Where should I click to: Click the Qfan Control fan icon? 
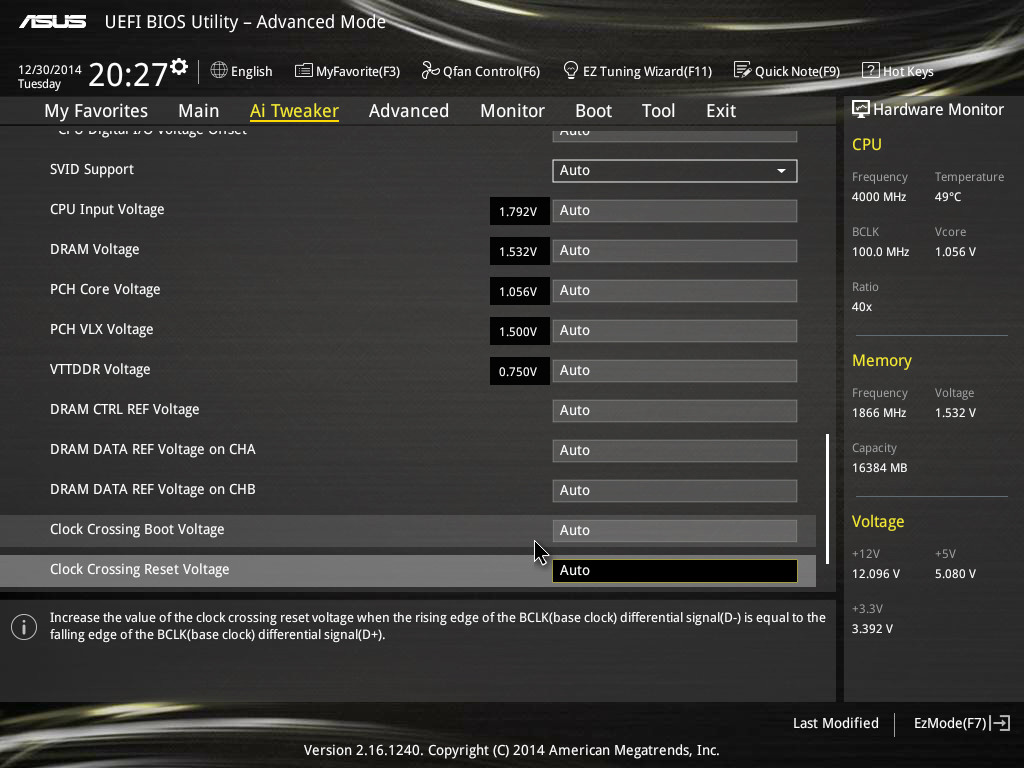pos(430,70)
